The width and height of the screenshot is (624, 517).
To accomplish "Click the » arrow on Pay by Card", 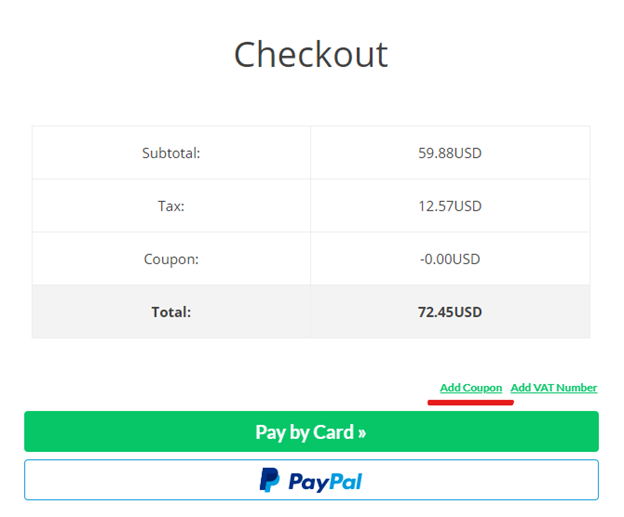I will click(361, 433).
